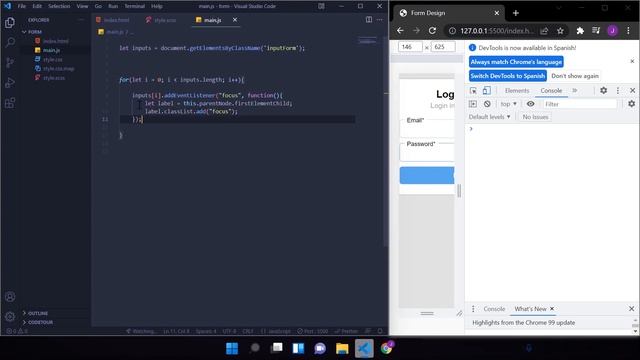Click the Windows Start button
Viewport: 640px width, 360px height.
pyautogui.click(x=232, y=348)
